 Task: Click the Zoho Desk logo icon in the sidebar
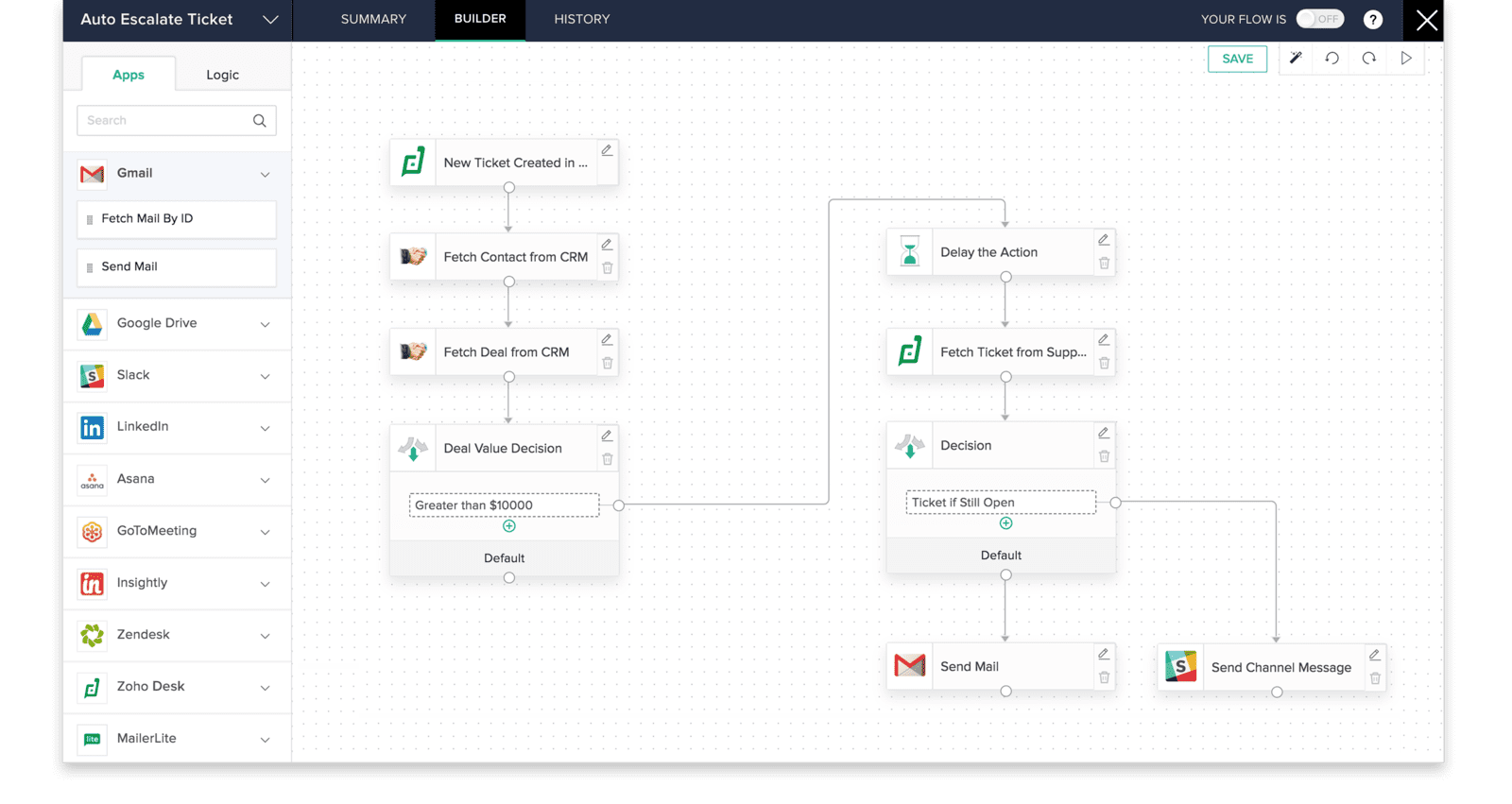(92, 688)
